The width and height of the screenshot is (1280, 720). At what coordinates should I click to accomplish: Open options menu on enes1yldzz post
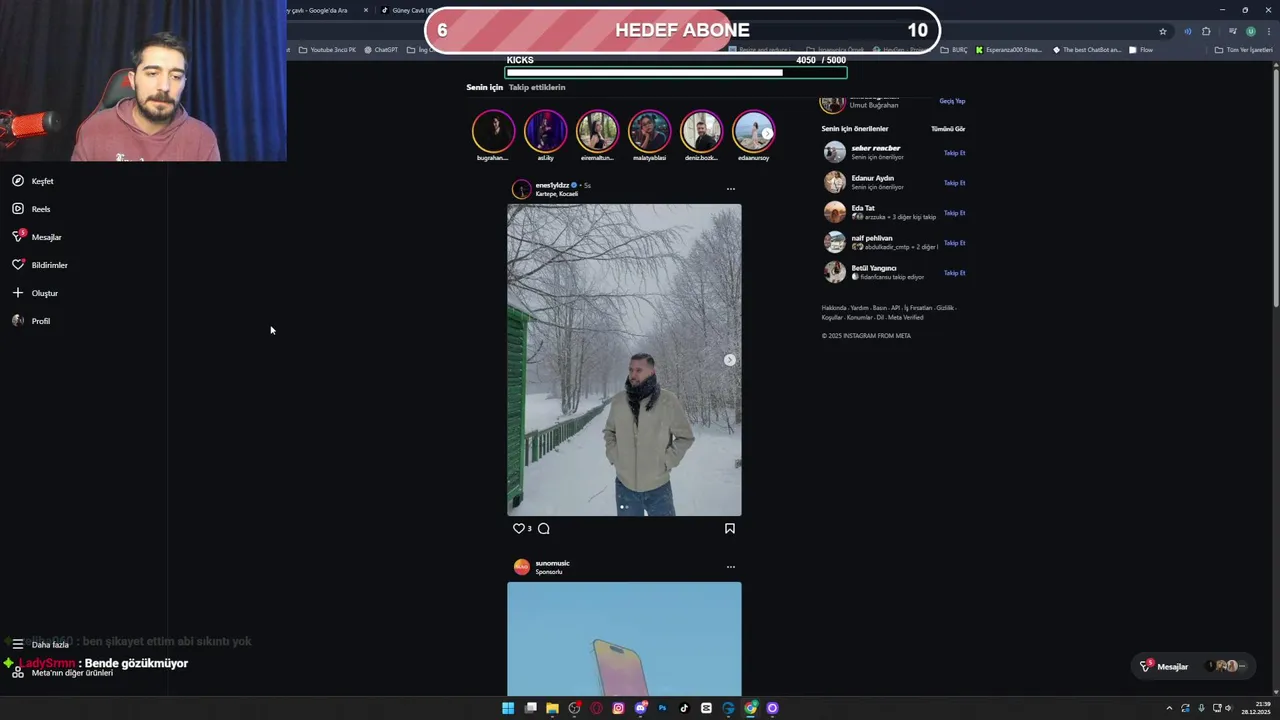pos(731,189)
